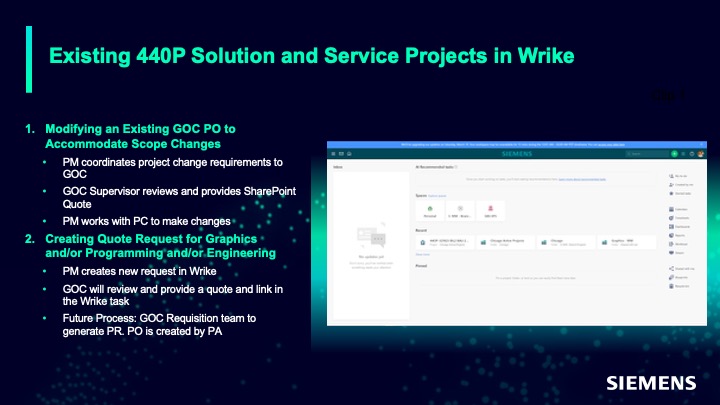
Task: Follow the link in the blue banner
Action: (611, 145)
